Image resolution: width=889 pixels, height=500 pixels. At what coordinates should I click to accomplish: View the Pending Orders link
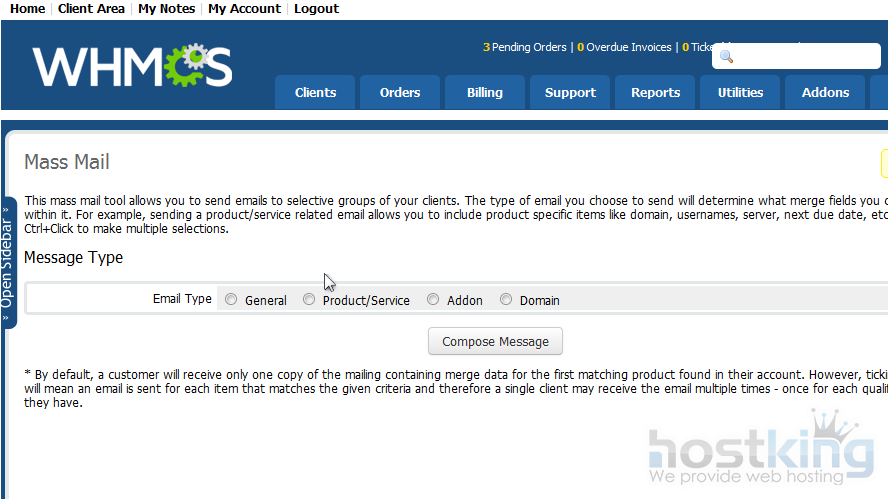point(529,47)
